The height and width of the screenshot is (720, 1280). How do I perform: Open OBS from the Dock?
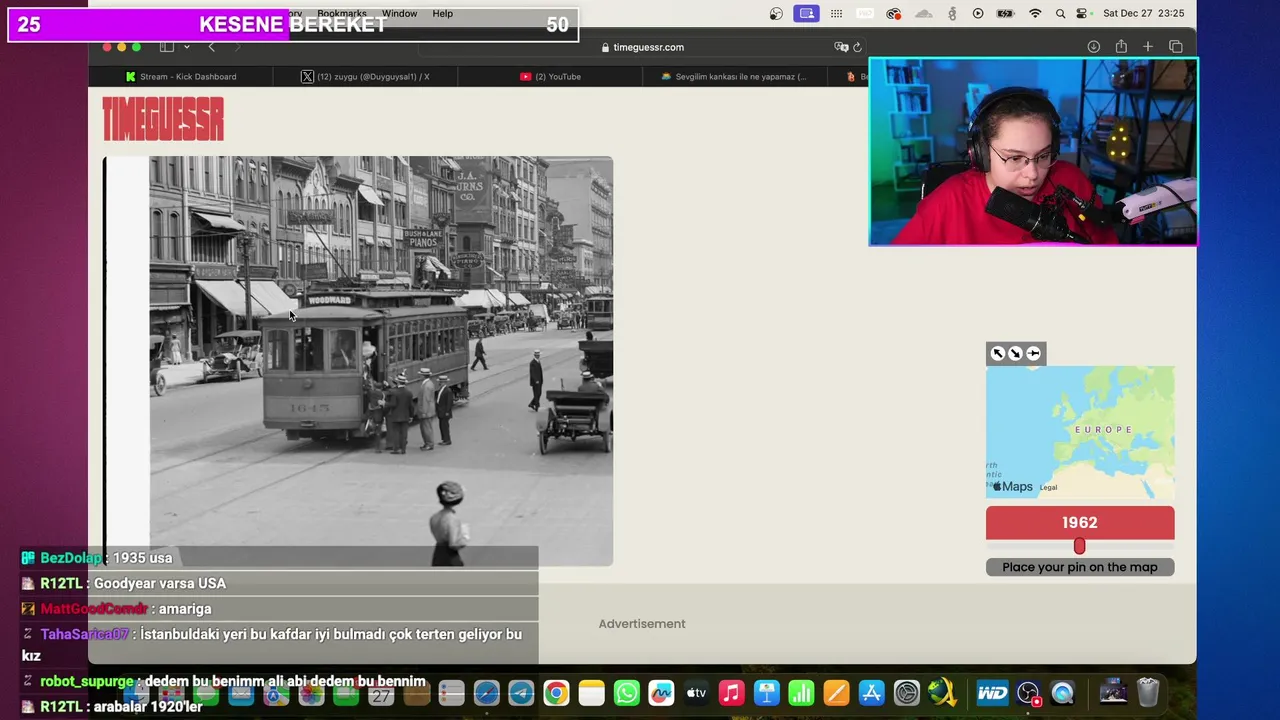[1028, 692]
